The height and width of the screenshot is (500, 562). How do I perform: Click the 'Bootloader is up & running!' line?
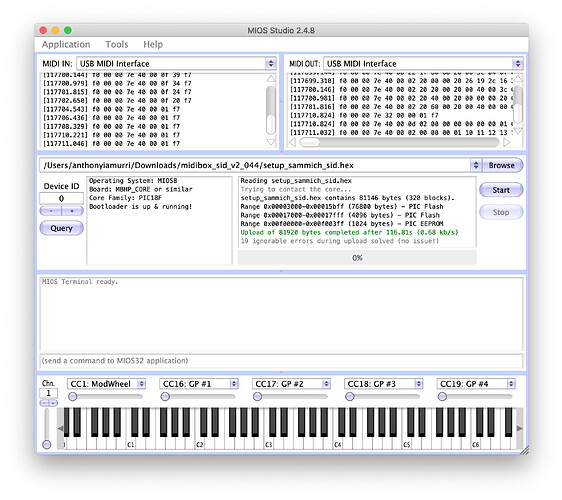(140, 207)
